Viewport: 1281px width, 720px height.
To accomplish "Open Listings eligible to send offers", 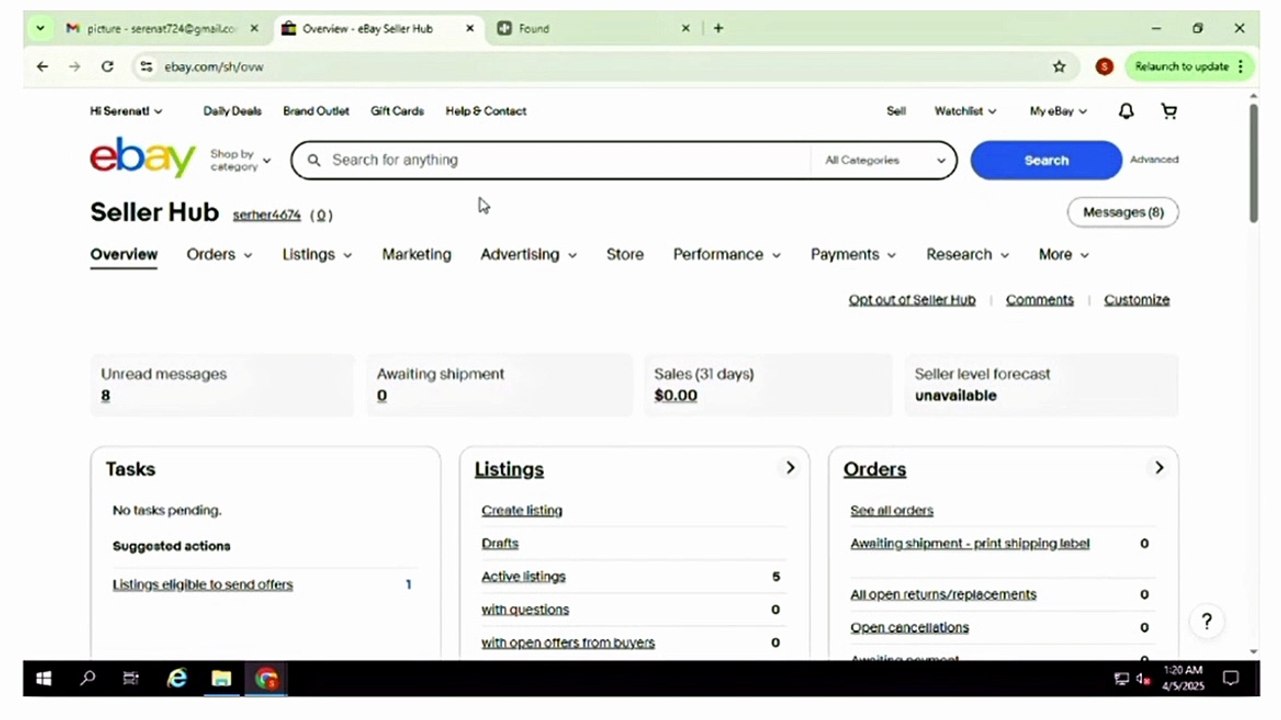I will click(203, 585).
